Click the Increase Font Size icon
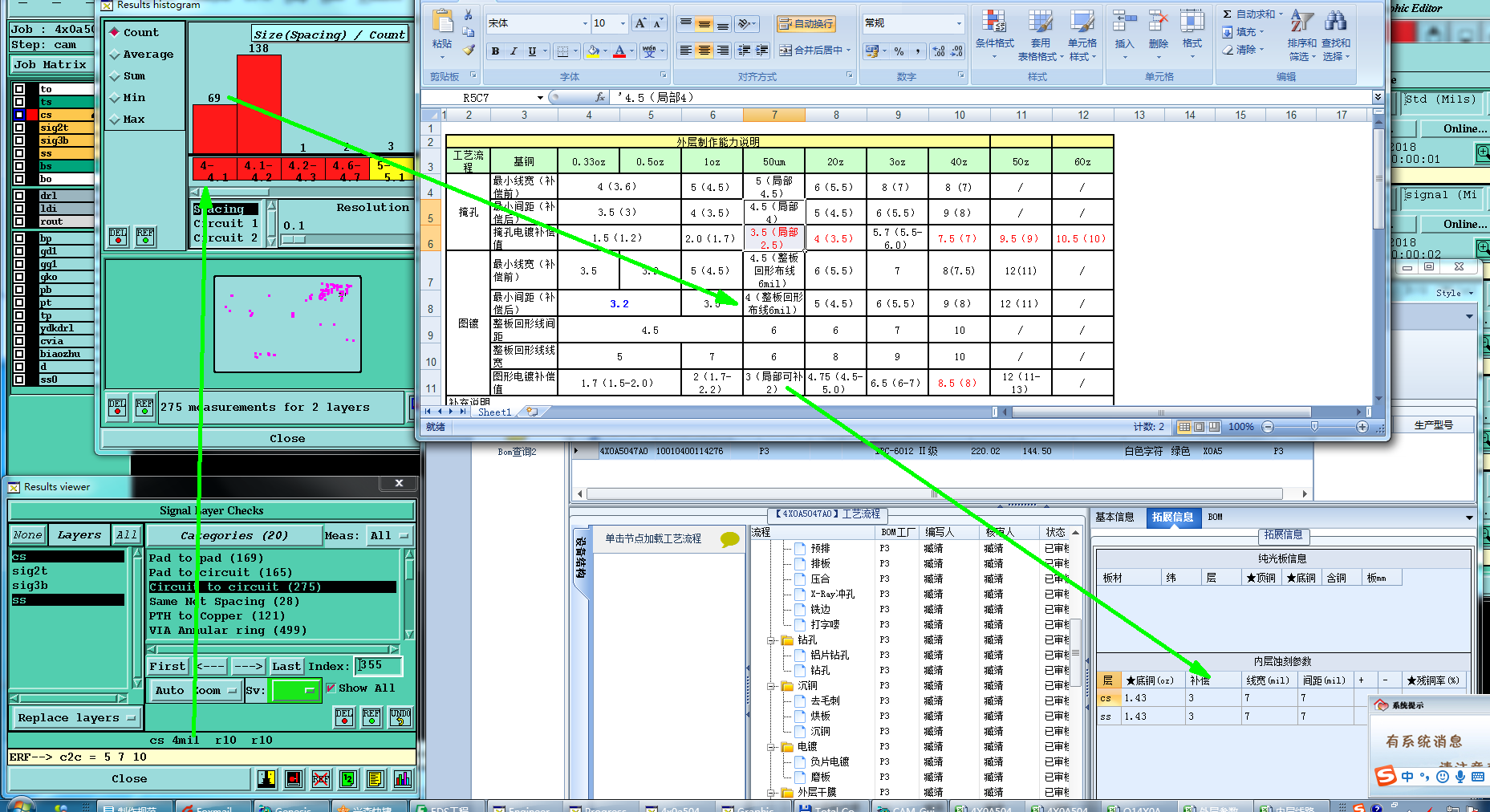The height and width of the screenshot is (812, 1490). (640, 23)
